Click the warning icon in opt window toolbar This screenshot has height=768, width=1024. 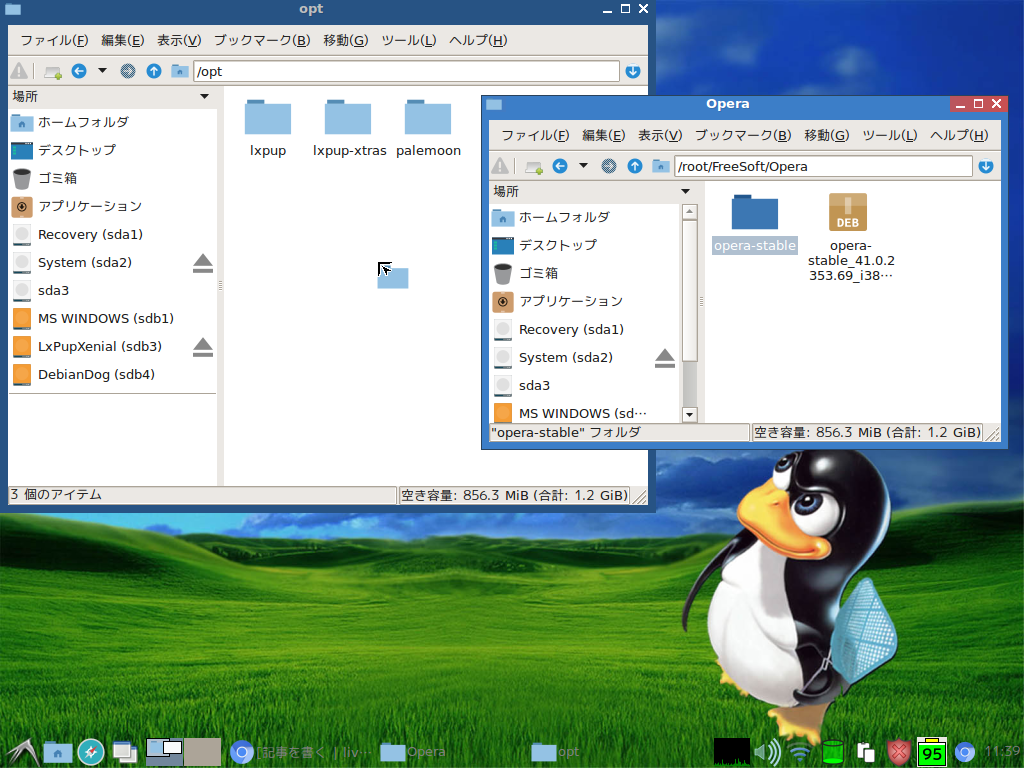tap(19, 71)
